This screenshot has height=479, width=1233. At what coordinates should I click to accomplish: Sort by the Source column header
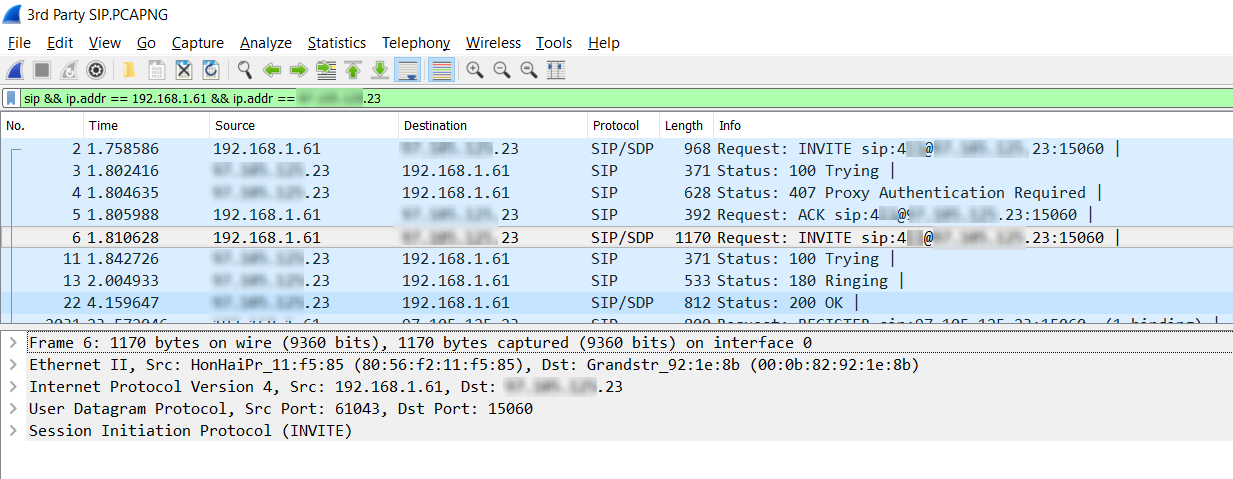304,126
